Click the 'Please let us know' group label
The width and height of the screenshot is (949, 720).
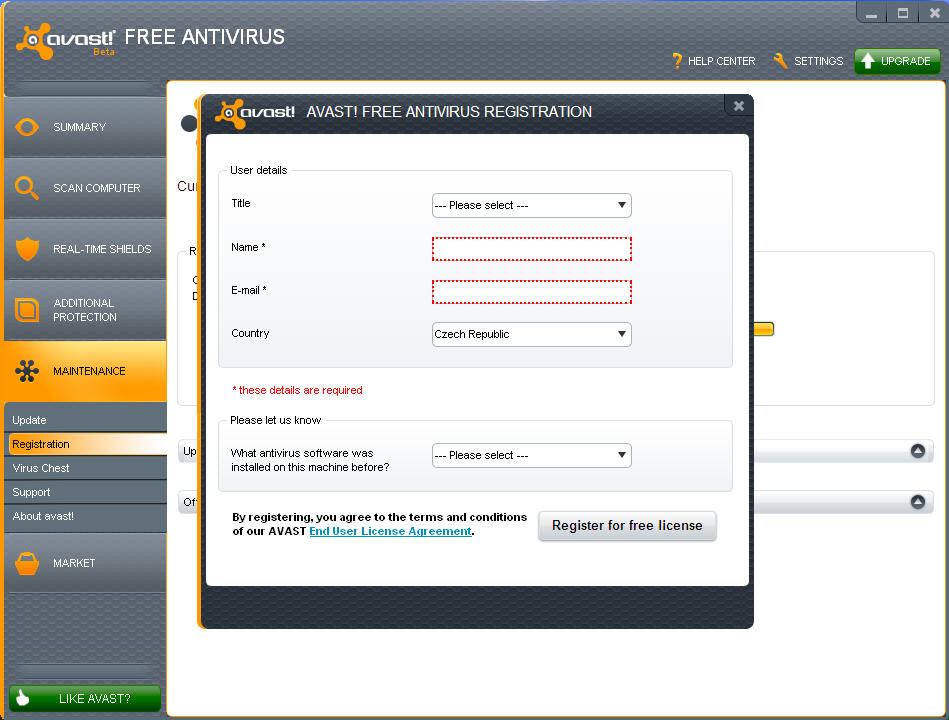275,420
